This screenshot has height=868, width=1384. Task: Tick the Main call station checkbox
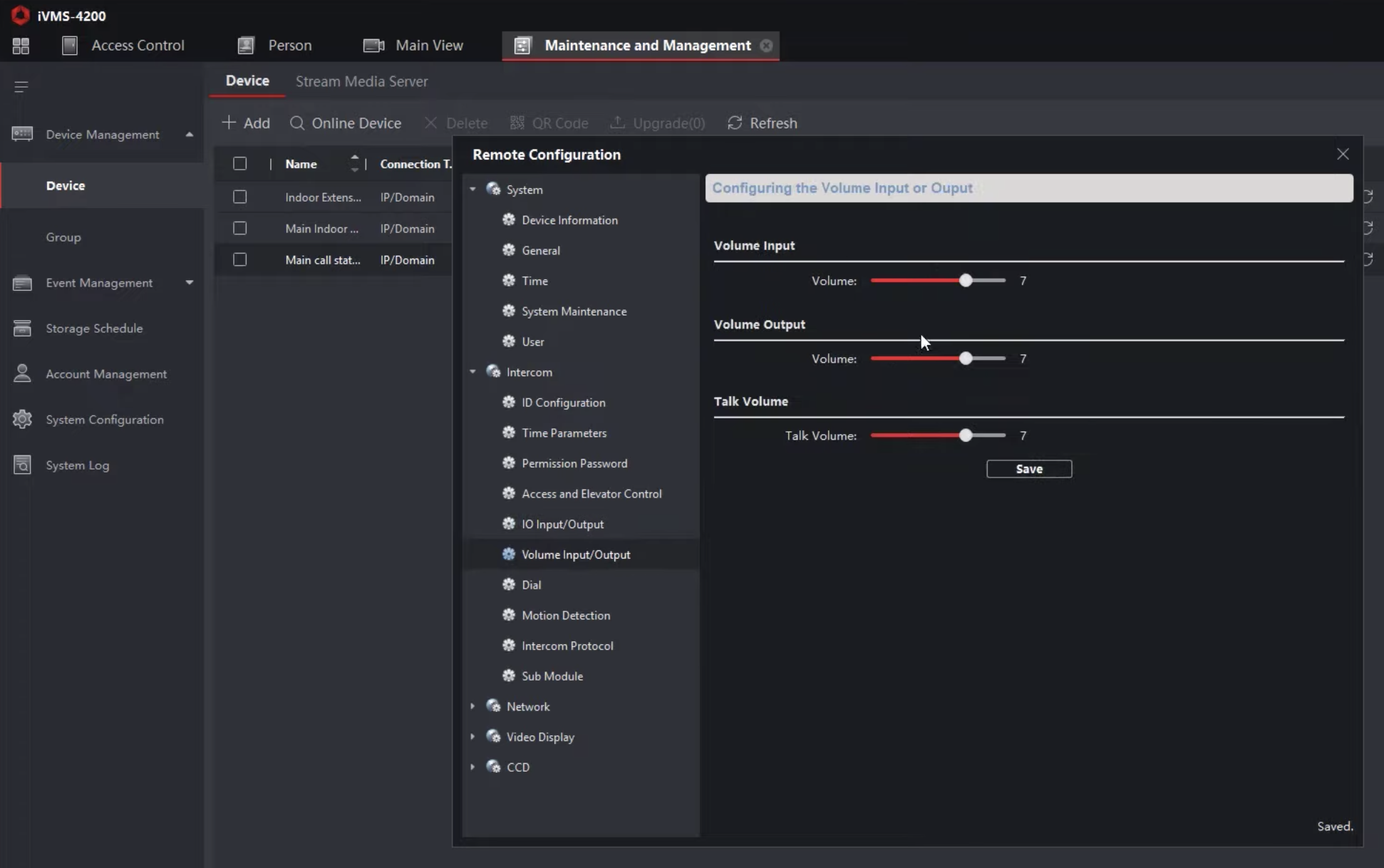(x=239, y=259)
